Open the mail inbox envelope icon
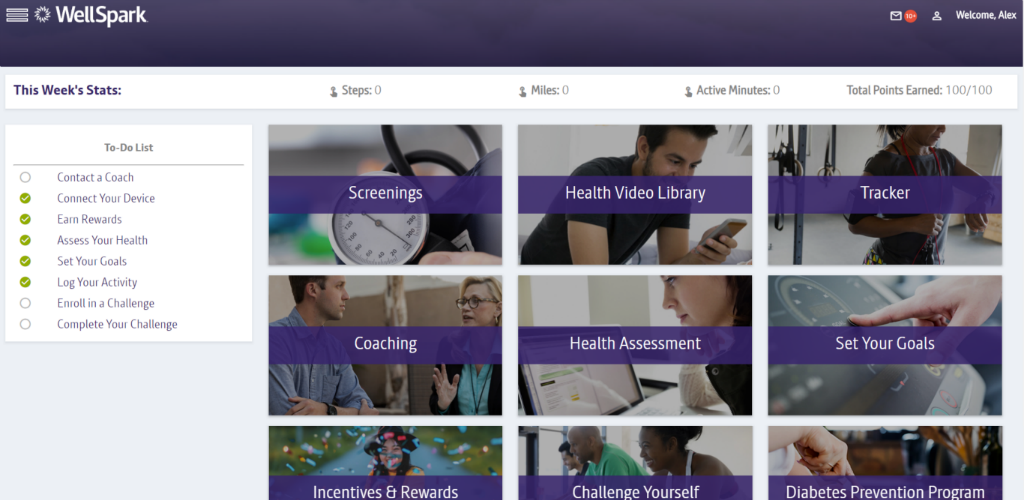The image size is (1024, 500). point(896,16)
